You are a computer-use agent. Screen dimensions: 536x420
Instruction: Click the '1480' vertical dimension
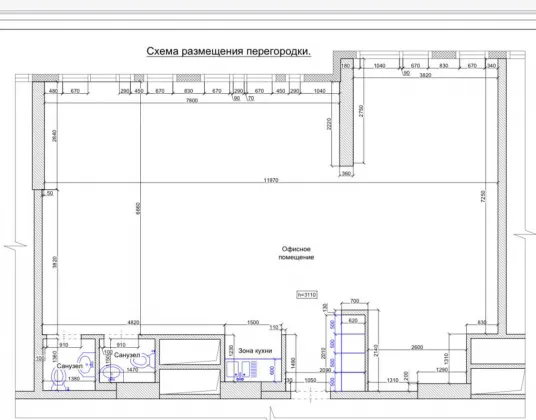click(293, 363)
